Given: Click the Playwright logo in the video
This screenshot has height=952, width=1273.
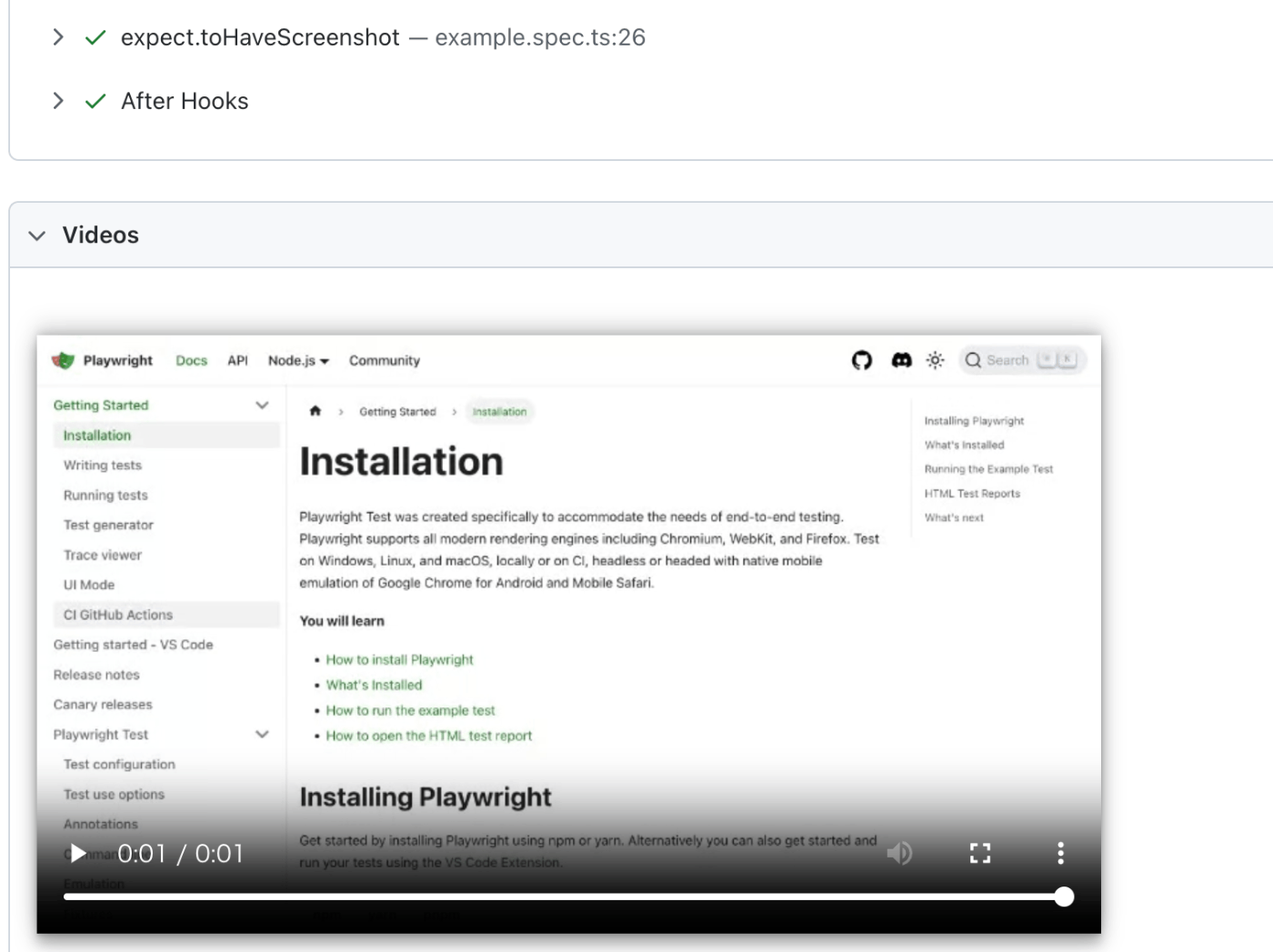Looking at the screenshot, I should click(x=63, y=360).
